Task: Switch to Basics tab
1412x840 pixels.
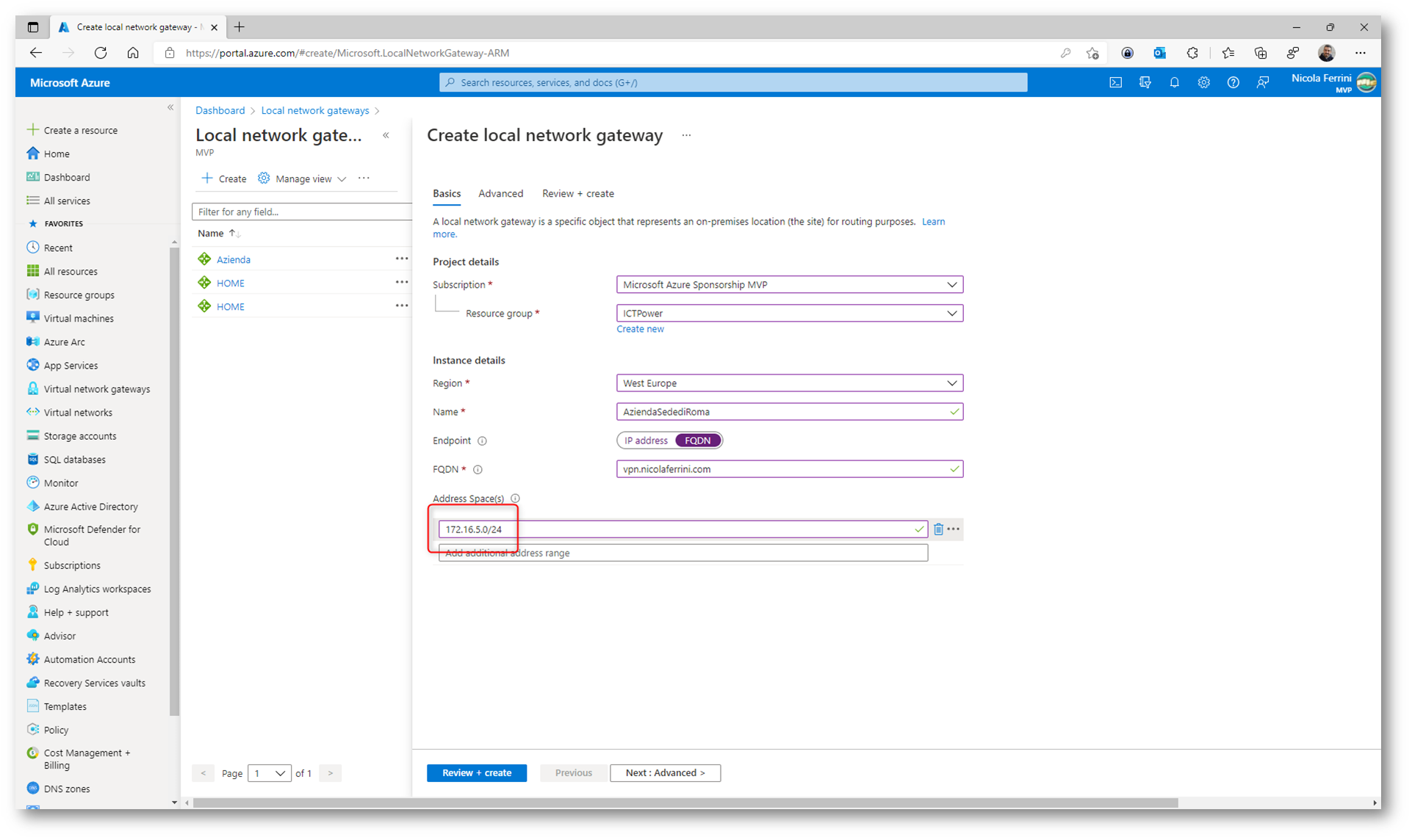Action: point(447,194)
